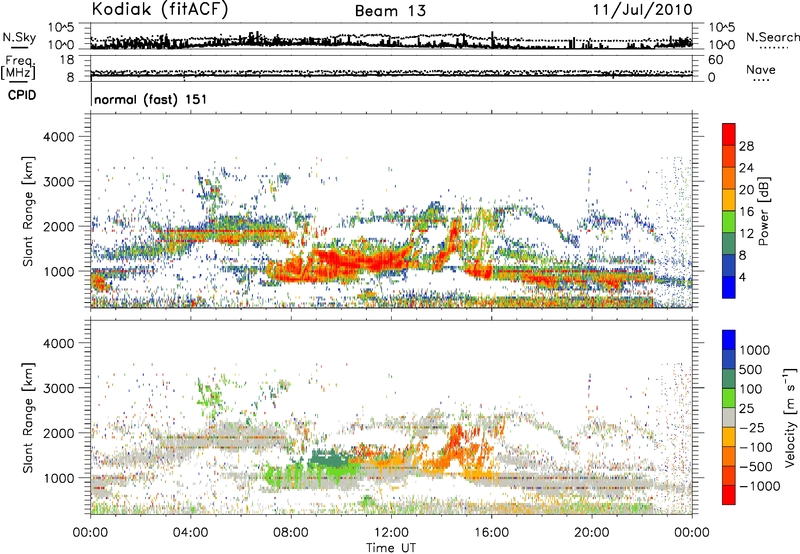
Task: Click the dark green velocity patch near 09:00 UT
Action: (x=328, y=457)
